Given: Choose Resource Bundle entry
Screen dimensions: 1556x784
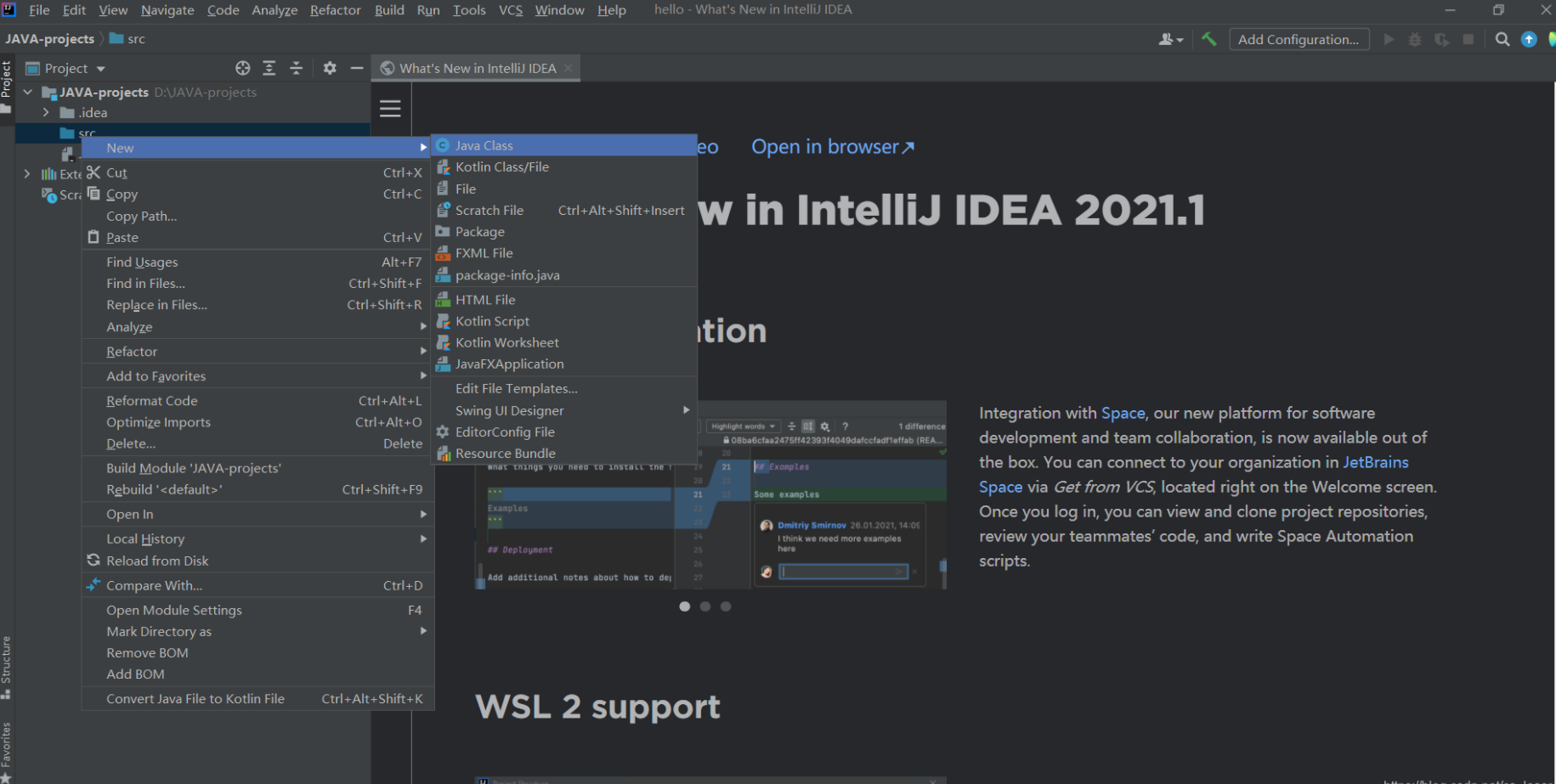Looking at the screenshot, I should (x=564, y=454).
